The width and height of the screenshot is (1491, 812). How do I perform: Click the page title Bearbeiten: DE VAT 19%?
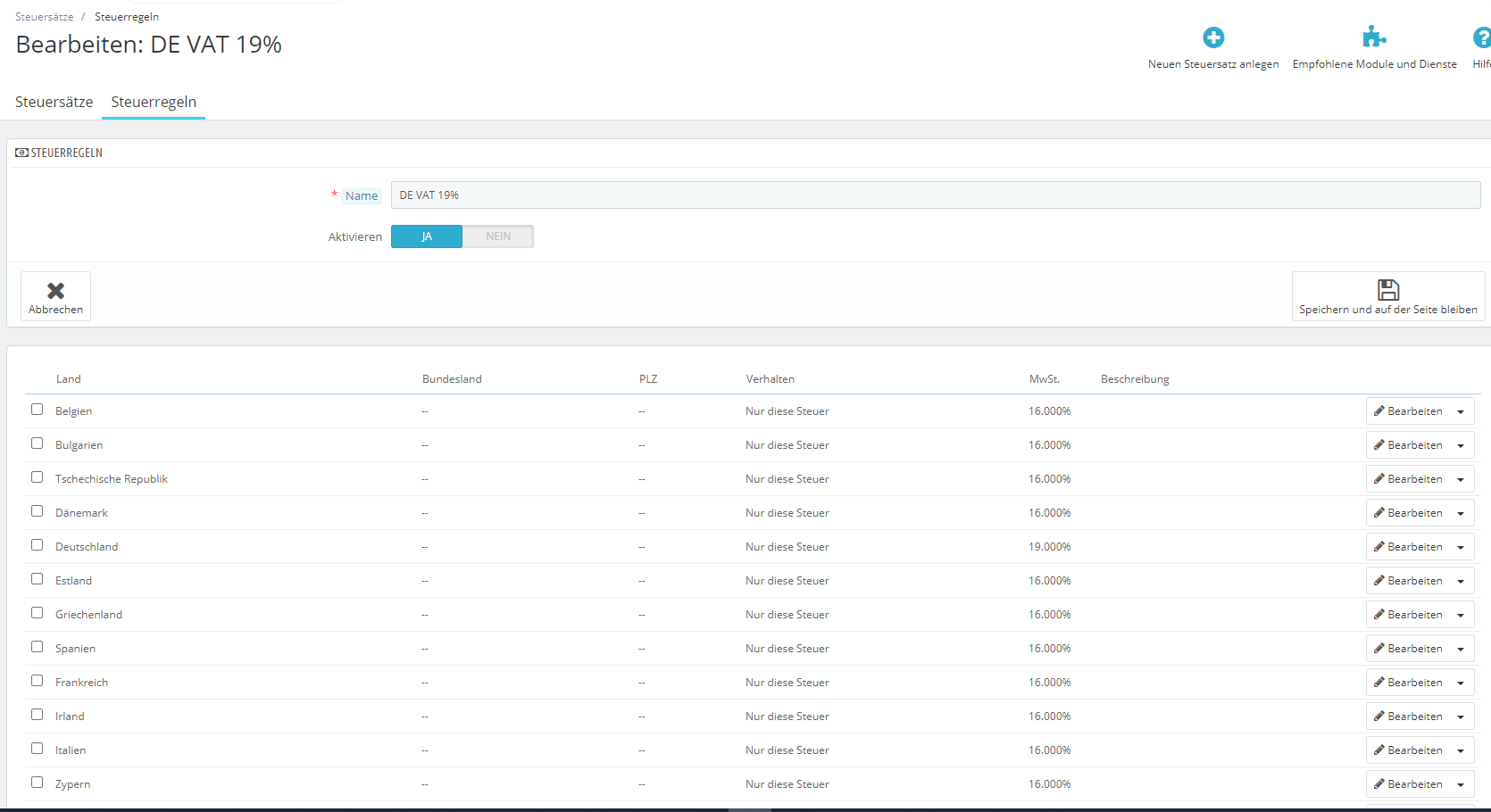149,45
